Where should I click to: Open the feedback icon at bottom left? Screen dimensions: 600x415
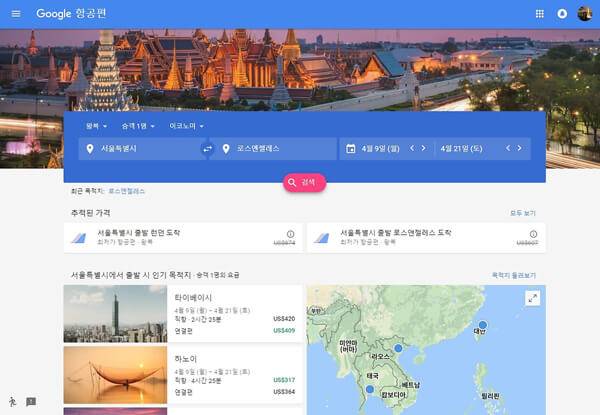coord(31,402)
